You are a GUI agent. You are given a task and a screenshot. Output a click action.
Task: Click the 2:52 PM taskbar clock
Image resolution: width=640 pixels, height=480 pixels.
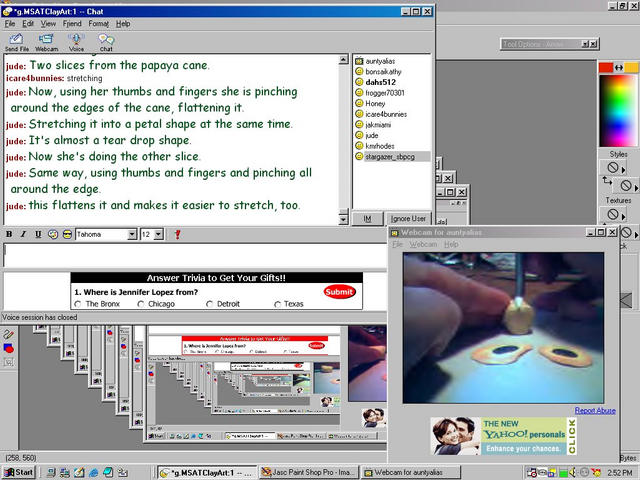(x=620, y=473)
